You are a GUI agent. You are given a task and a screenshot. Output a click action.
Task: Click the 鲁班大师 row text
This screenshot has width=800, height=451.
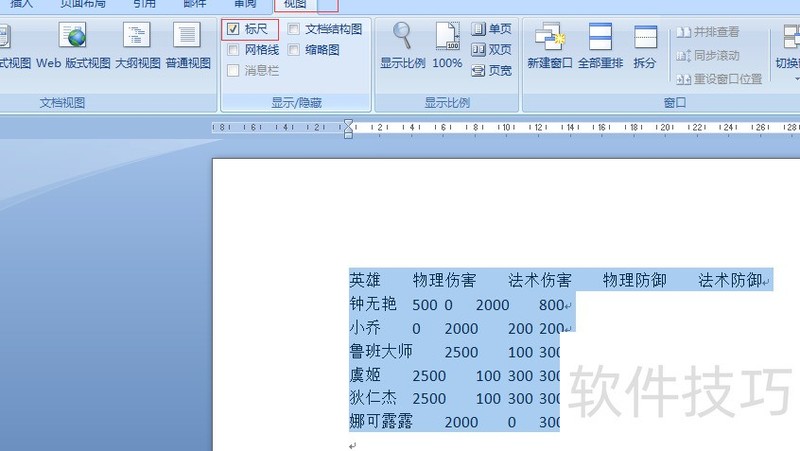tap(381, 351)
